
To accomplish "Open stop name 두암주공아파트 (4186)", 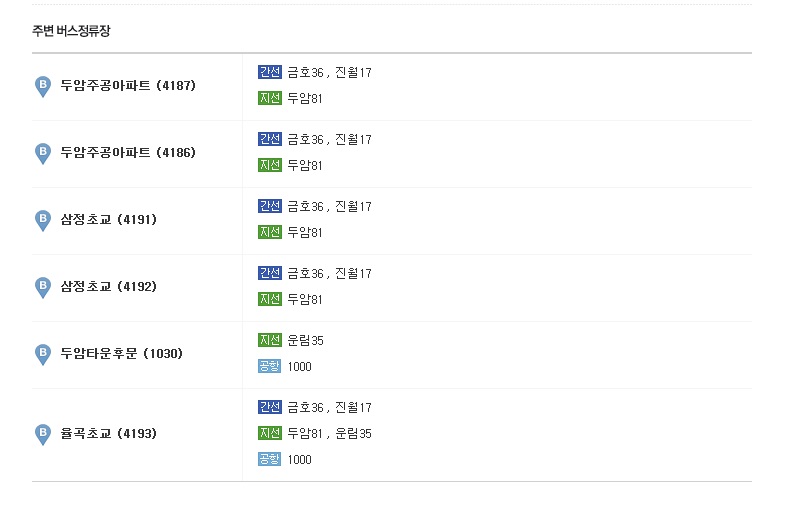I will click(128, 153).
